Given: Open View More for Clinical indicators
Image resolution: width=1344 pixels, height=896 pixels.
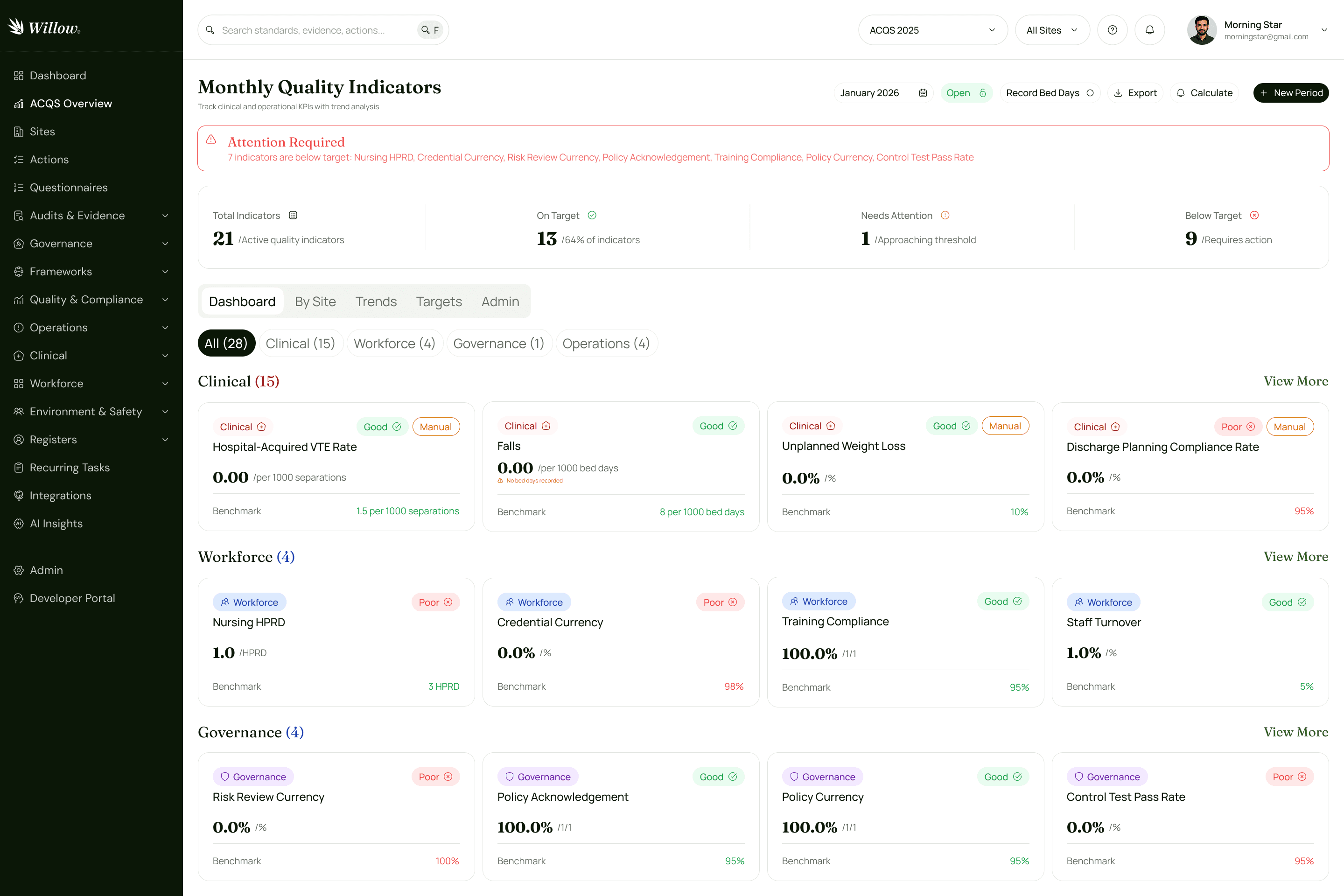Looking at the screenshot, I should [x=1294, y=381].
